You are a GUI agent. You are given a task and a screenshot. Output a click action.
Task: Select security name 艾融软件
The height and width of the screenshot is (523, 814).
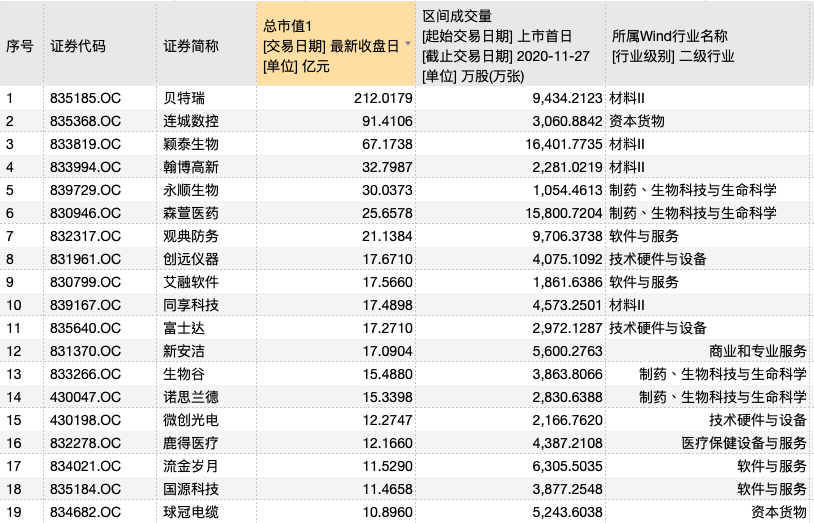pyautogui.click(x=191, y=282)
